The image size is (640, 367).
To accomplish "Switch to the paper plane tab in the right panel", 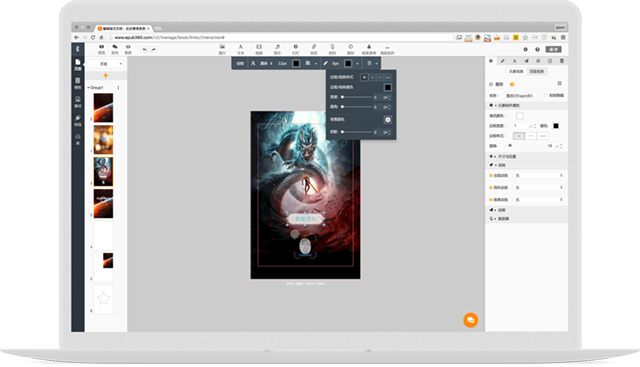I will pyautogui.click(x=526, y=61).
